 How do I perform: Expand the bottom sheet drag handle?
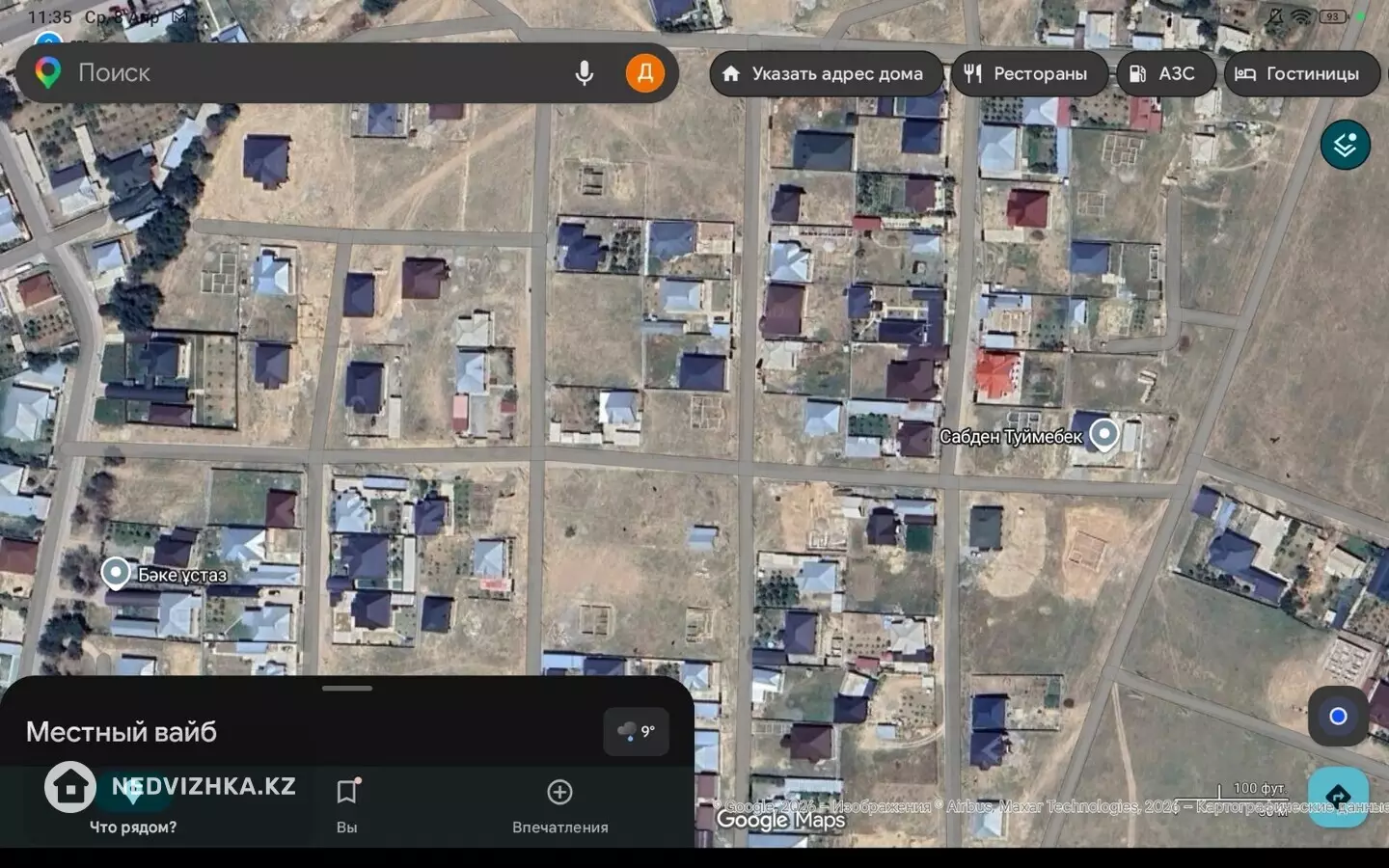click(x=347, y=689)
